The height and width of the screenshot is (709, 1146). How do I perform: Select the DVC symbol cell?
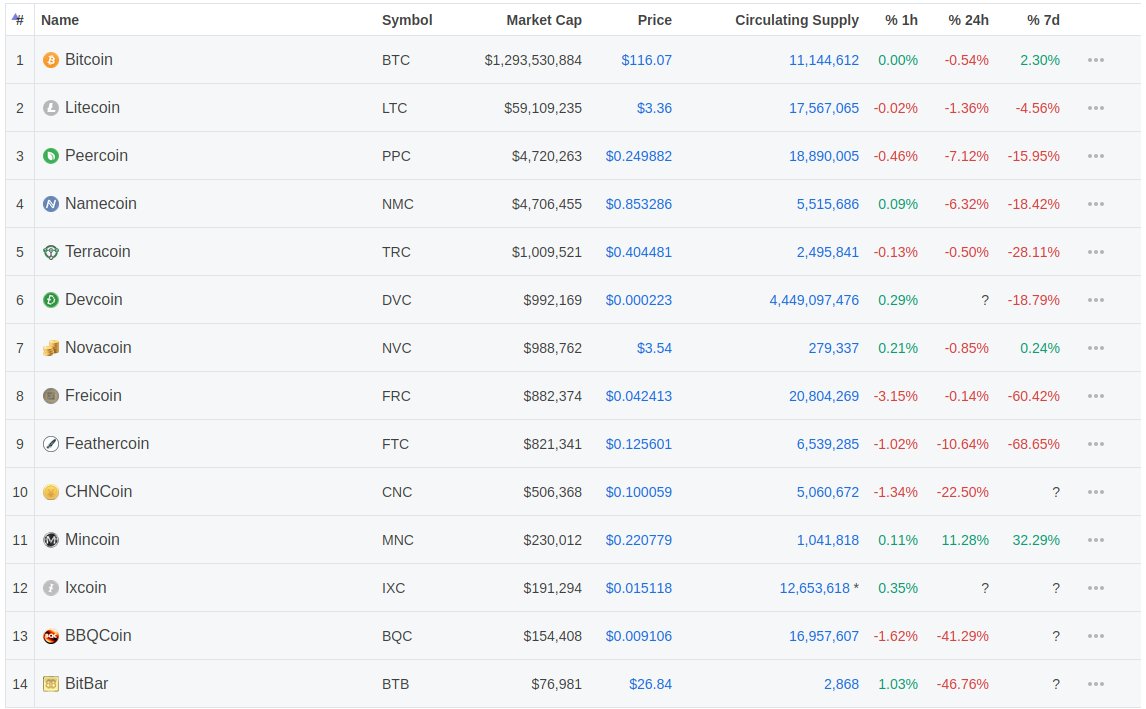pyautogui.click(x=396, y=300)
